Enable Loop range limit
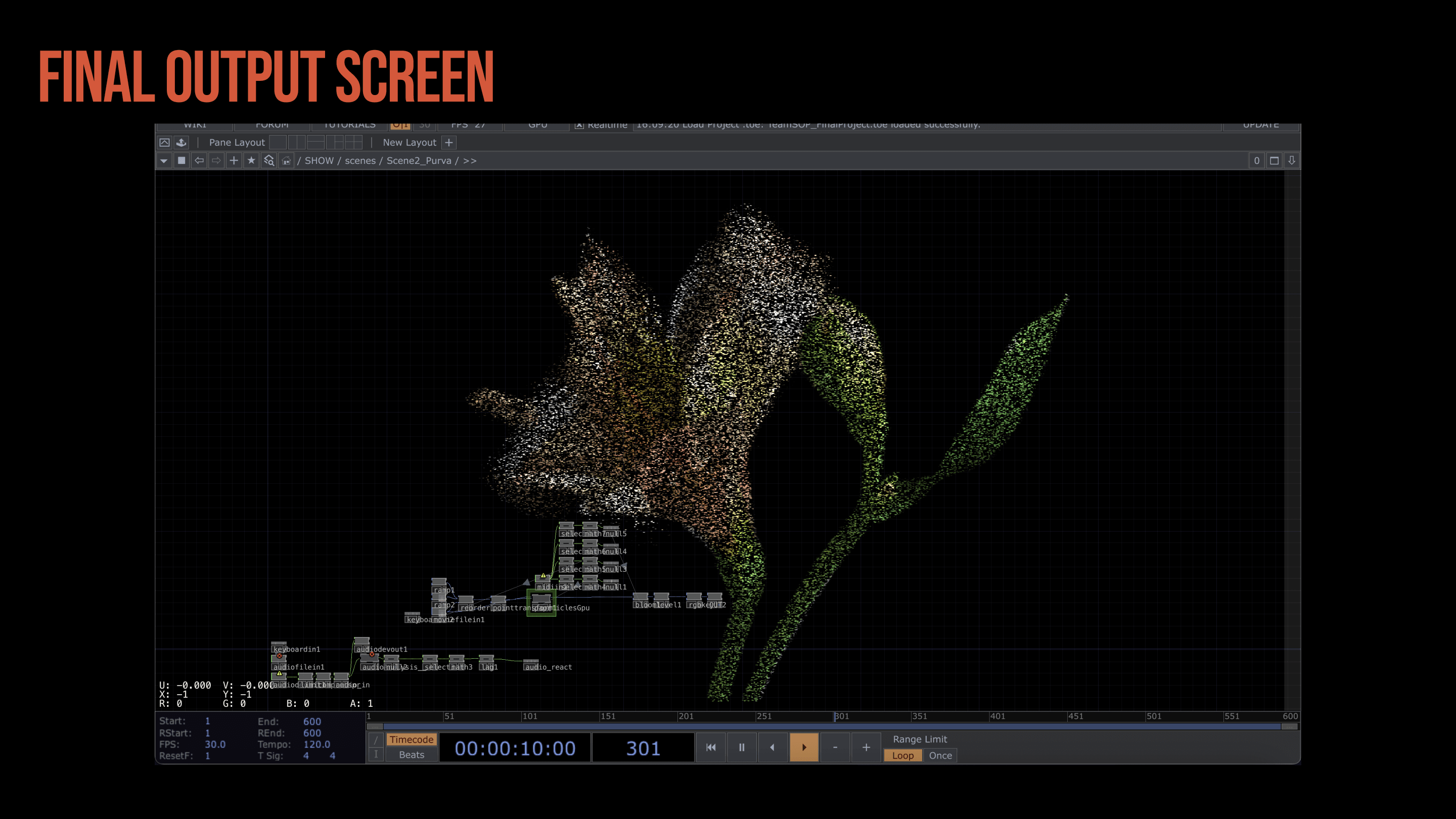The height and width of the screenshot is (819, 1456). 902,755
